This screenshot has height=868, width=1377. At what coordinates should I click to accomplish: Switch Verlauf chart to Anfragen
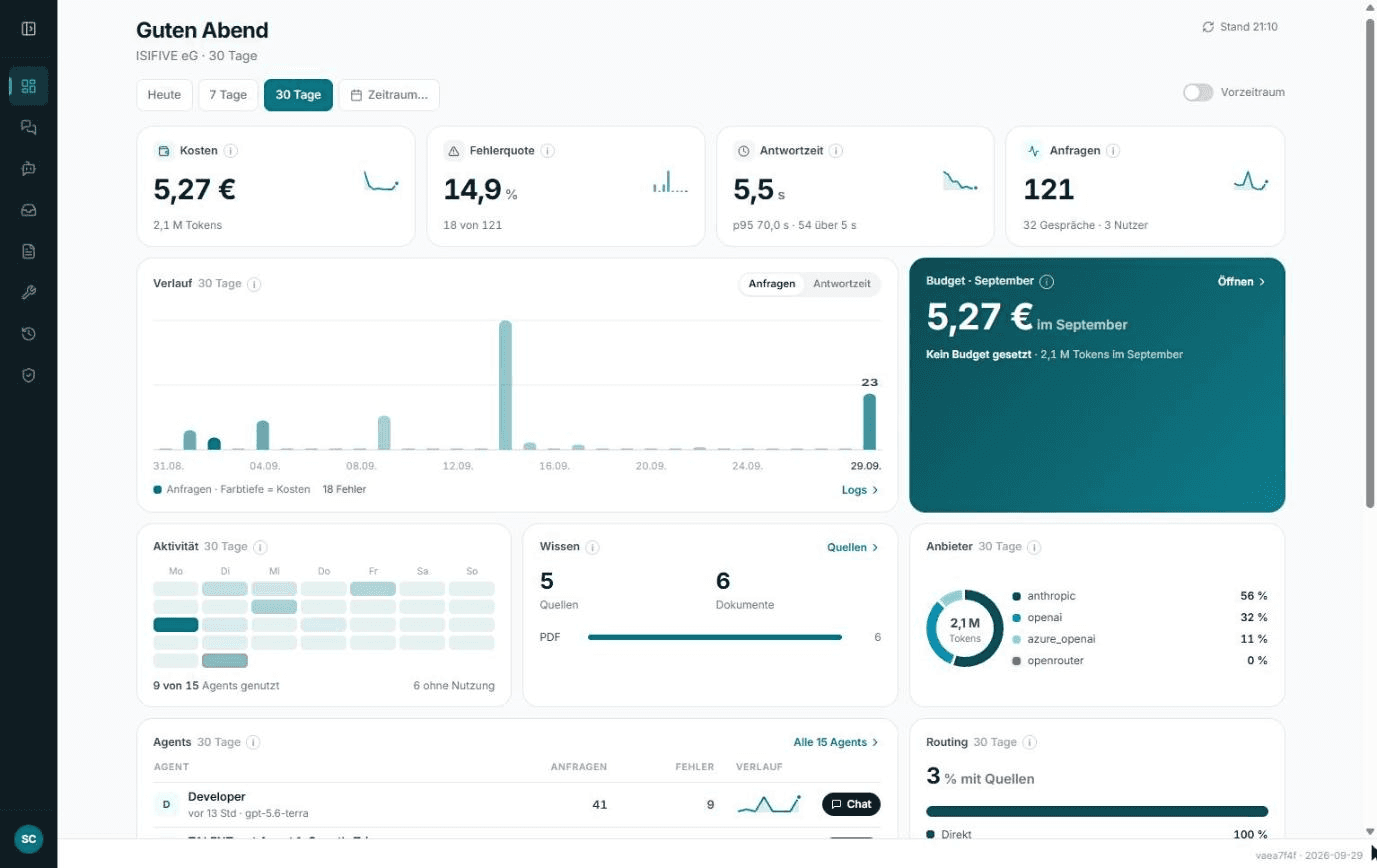(x=772, y=284)
